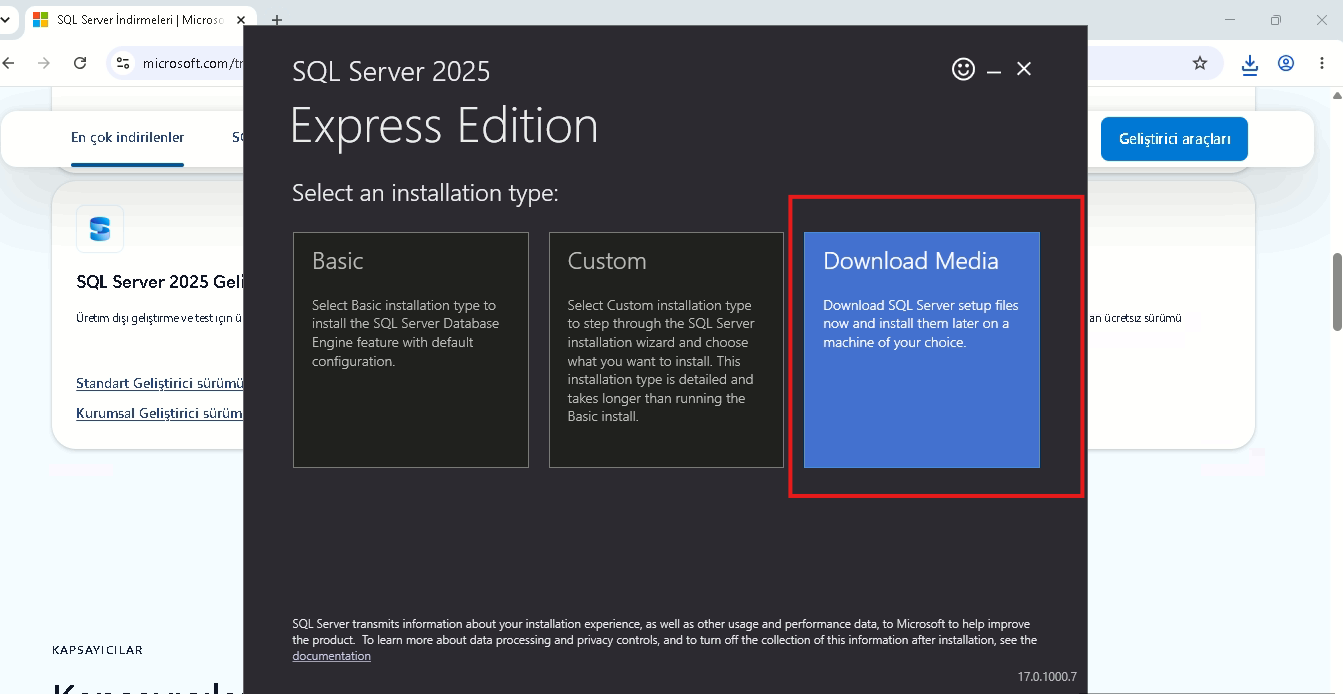Minimize the SQL Server installer window
The width and height of the screenshot is (1343, 694).
pyautogui.click(x=994, y=70)
